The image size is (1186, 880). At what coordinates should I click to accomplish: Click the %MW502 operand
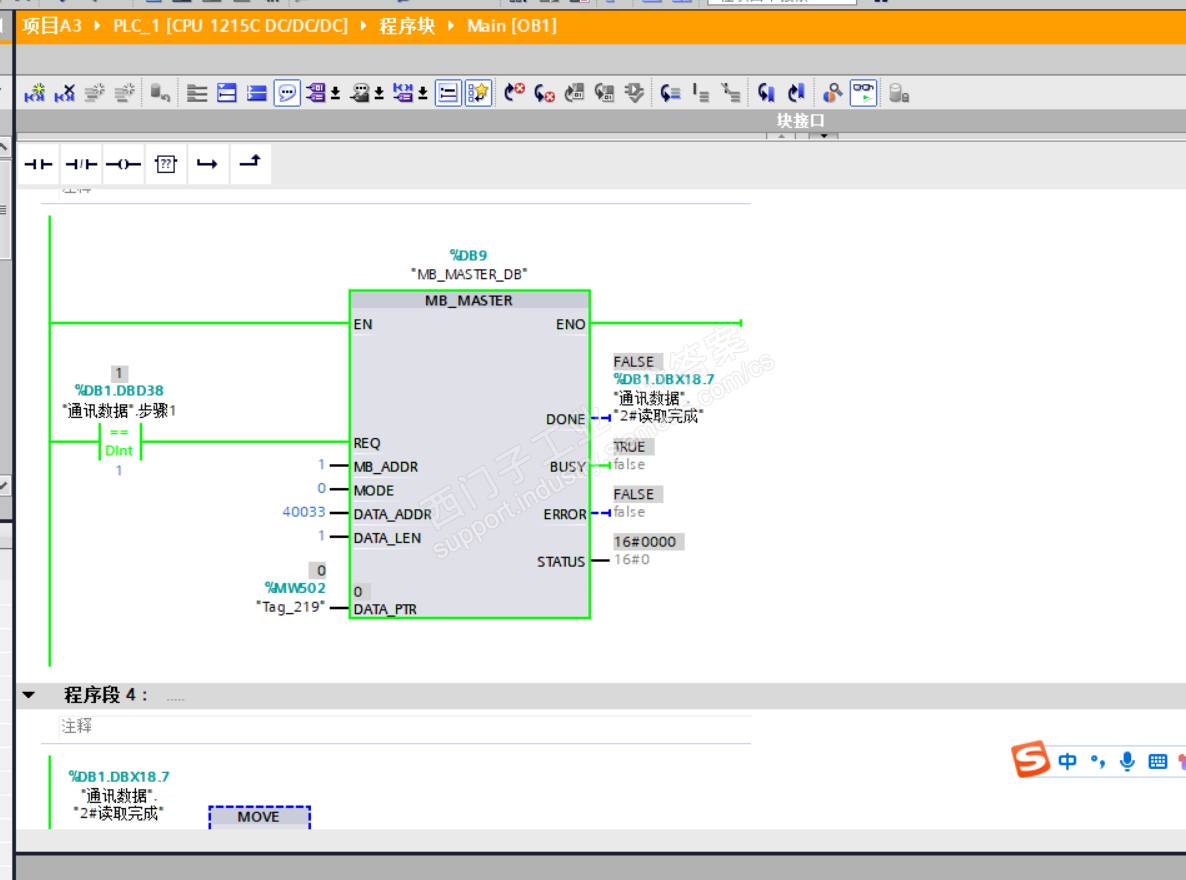(x=295, y=588)
